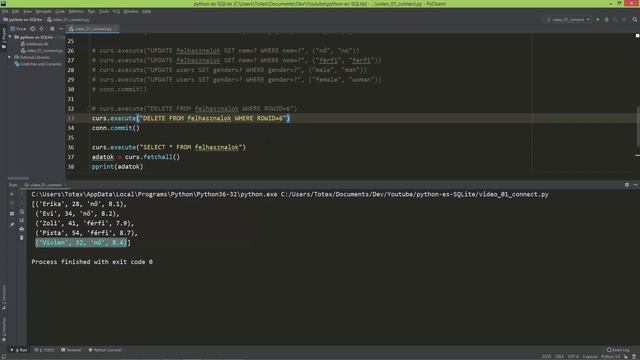Click the editor vertical scrollbar thumb
This screenshot has width=640, height=360.
coord(638,127)
